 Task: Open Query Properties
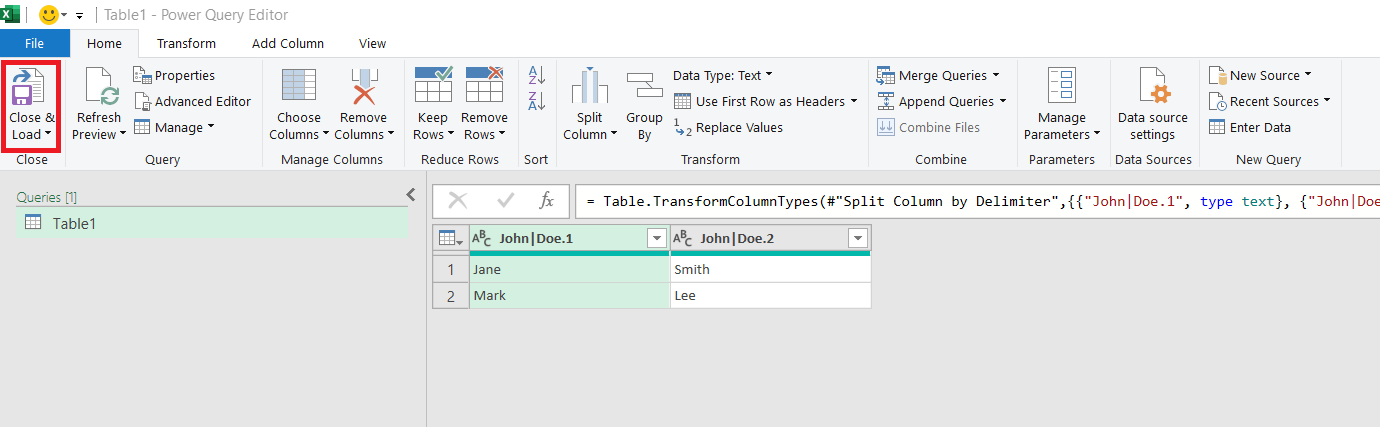click(174, 75)
